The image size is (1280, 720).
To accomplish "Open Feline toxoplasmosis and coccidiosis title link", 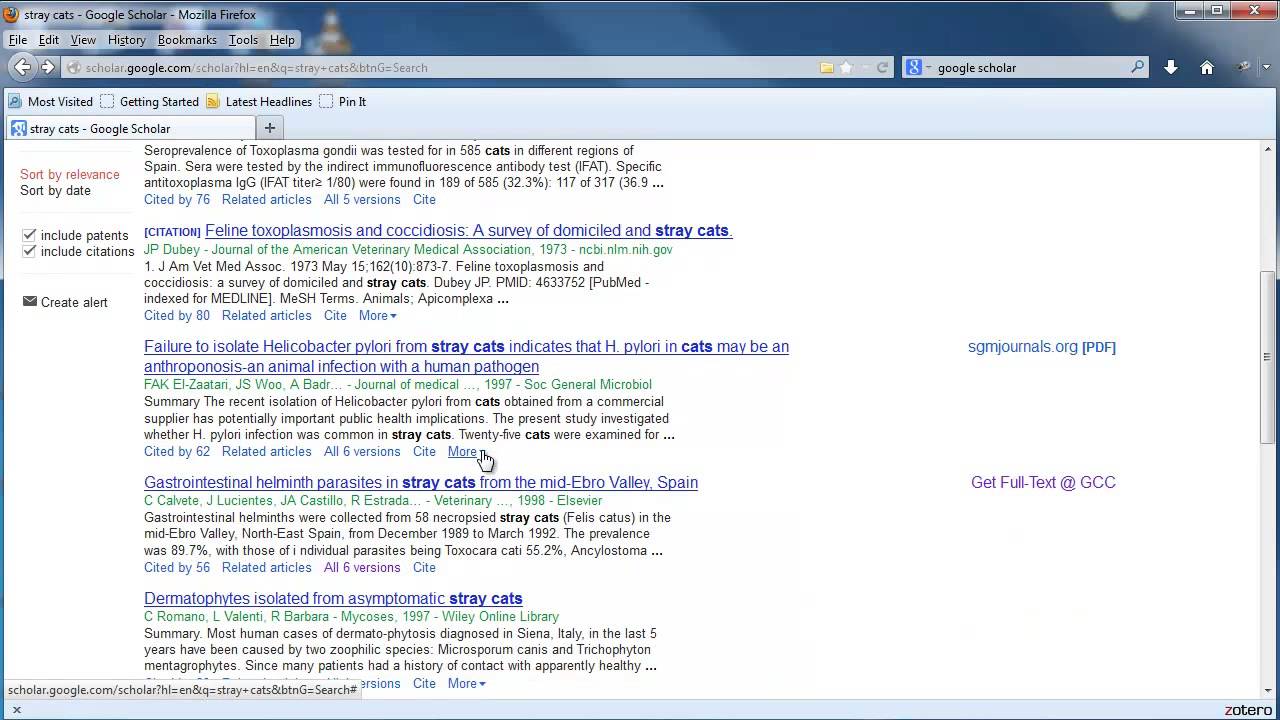I will pos(469,231).
